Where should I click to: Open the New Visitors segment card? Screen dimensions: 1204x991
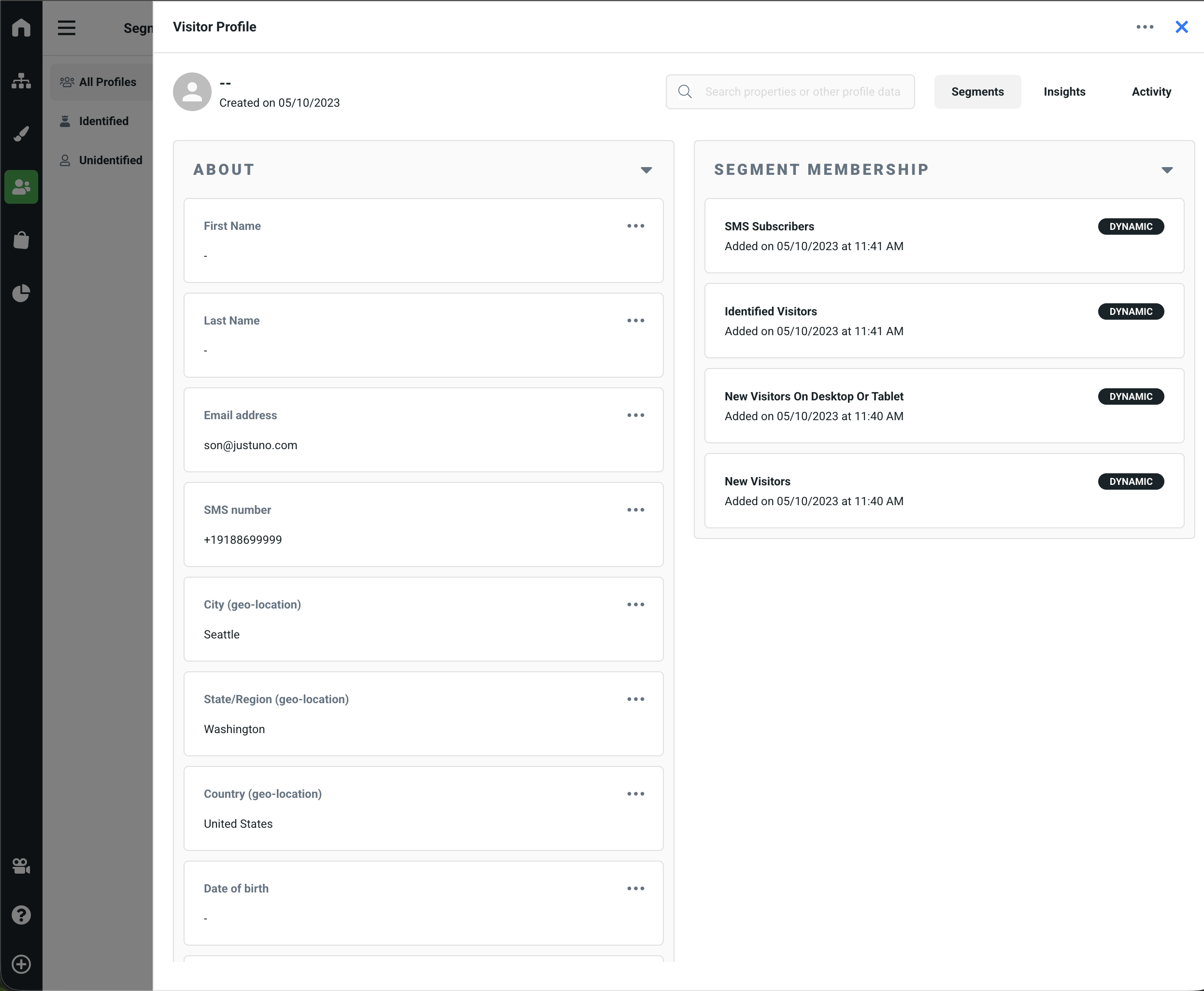[944, 491]
